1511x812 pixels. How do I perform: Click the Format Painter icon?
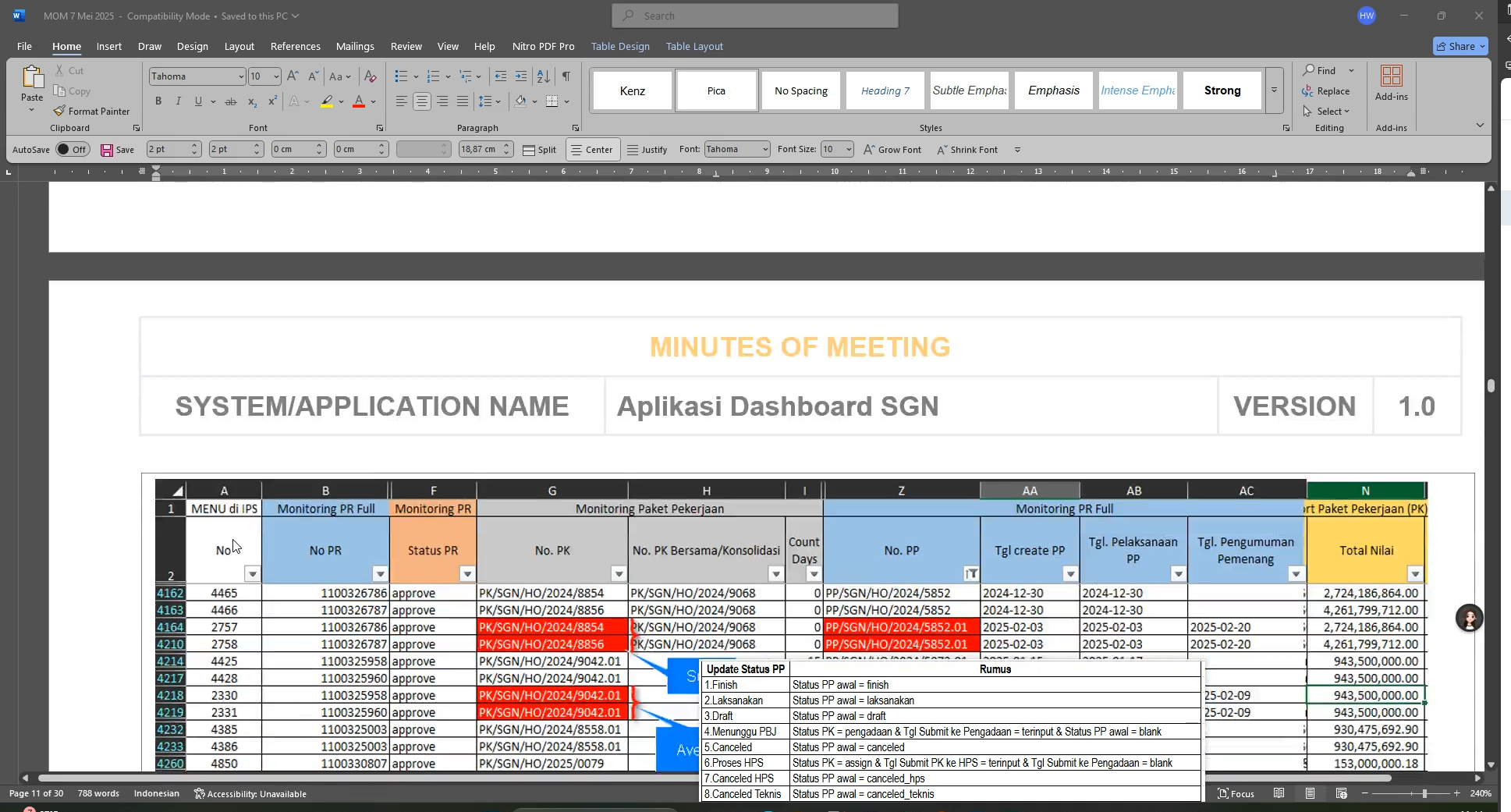click(60, 112)
